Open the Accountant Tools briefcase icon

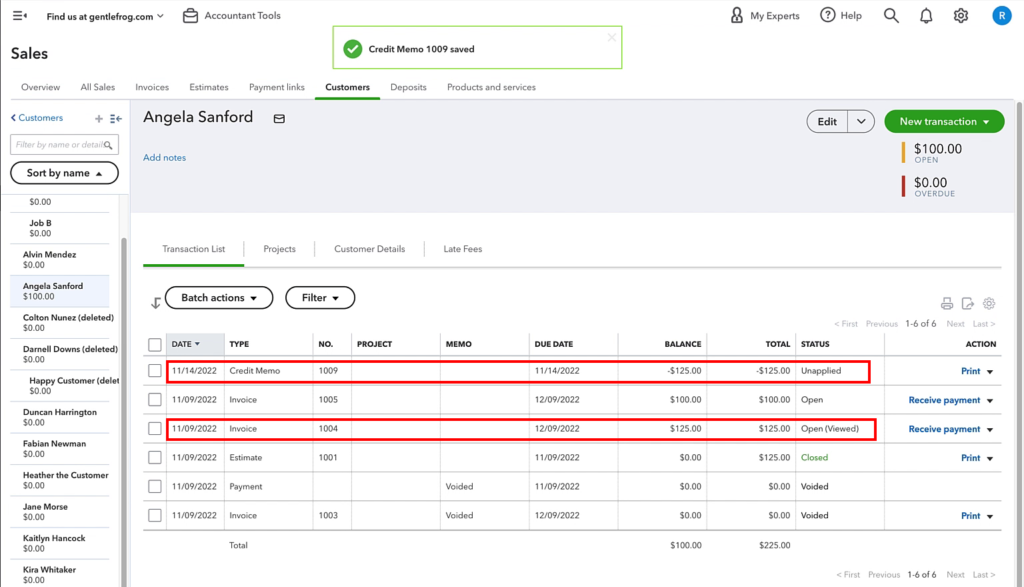(x=190, y=15)
